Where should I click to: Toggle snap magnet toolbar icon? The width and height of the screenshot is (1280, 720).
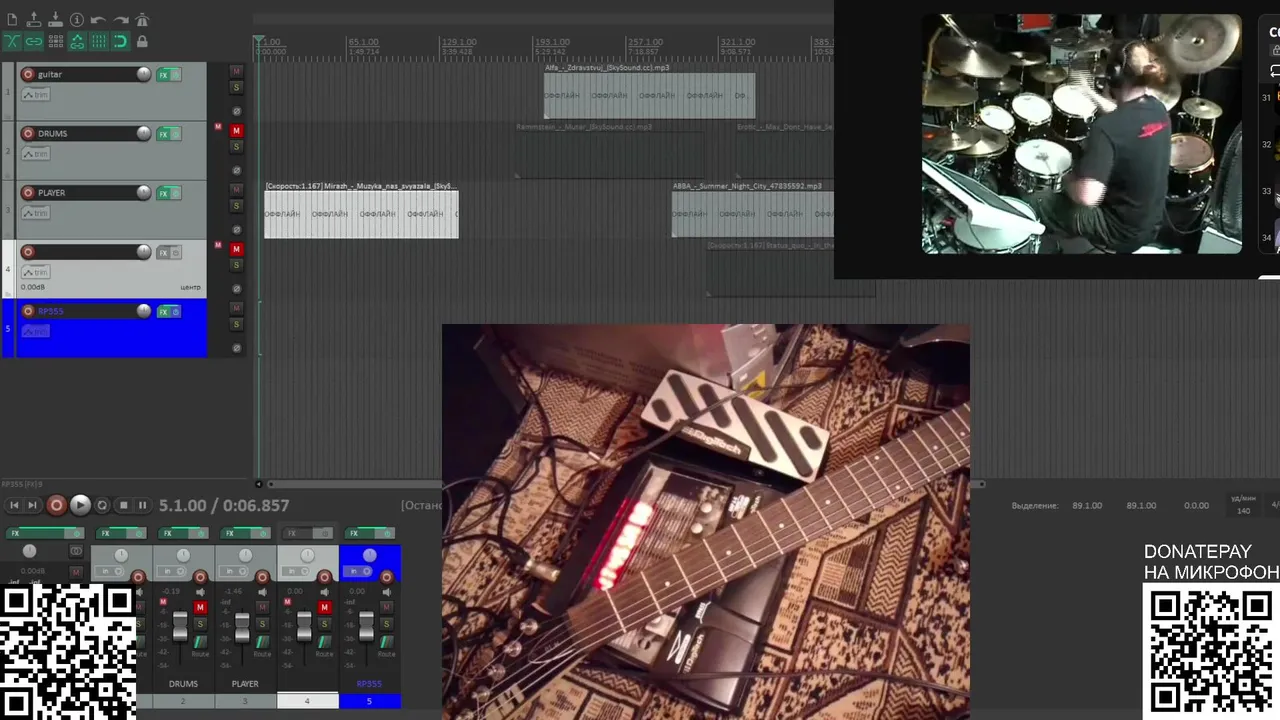120,41
